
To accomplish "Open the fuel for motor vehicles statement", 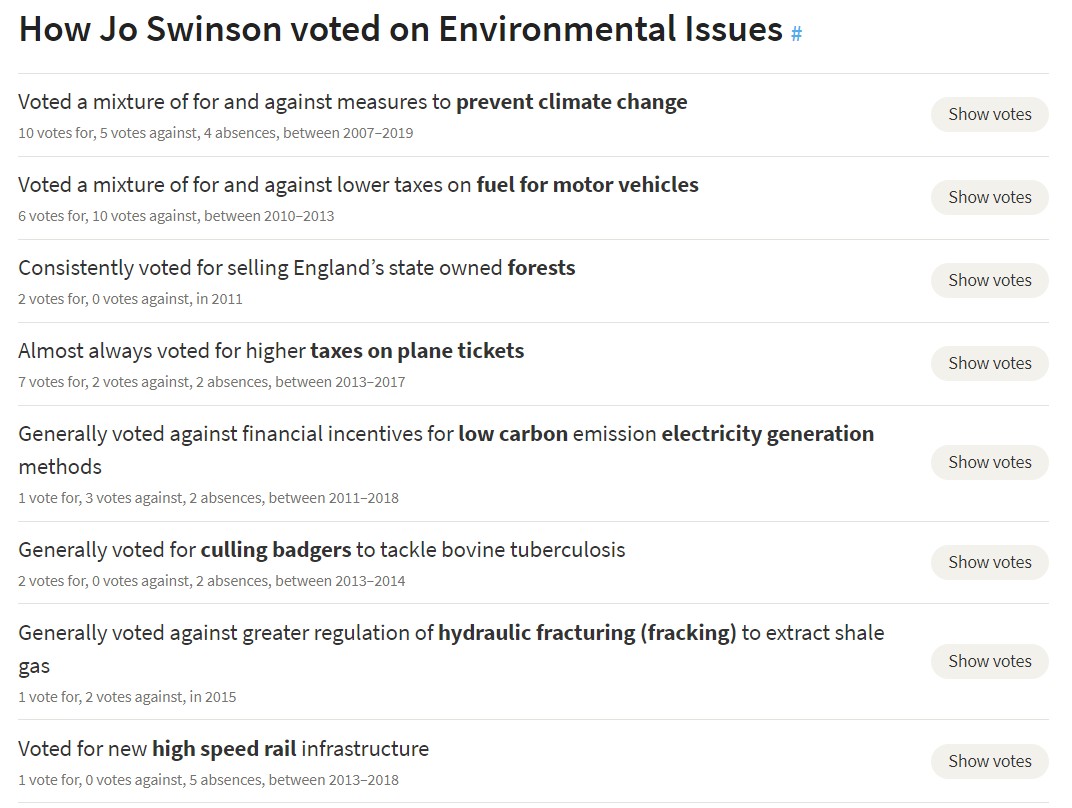I will 358,185.
